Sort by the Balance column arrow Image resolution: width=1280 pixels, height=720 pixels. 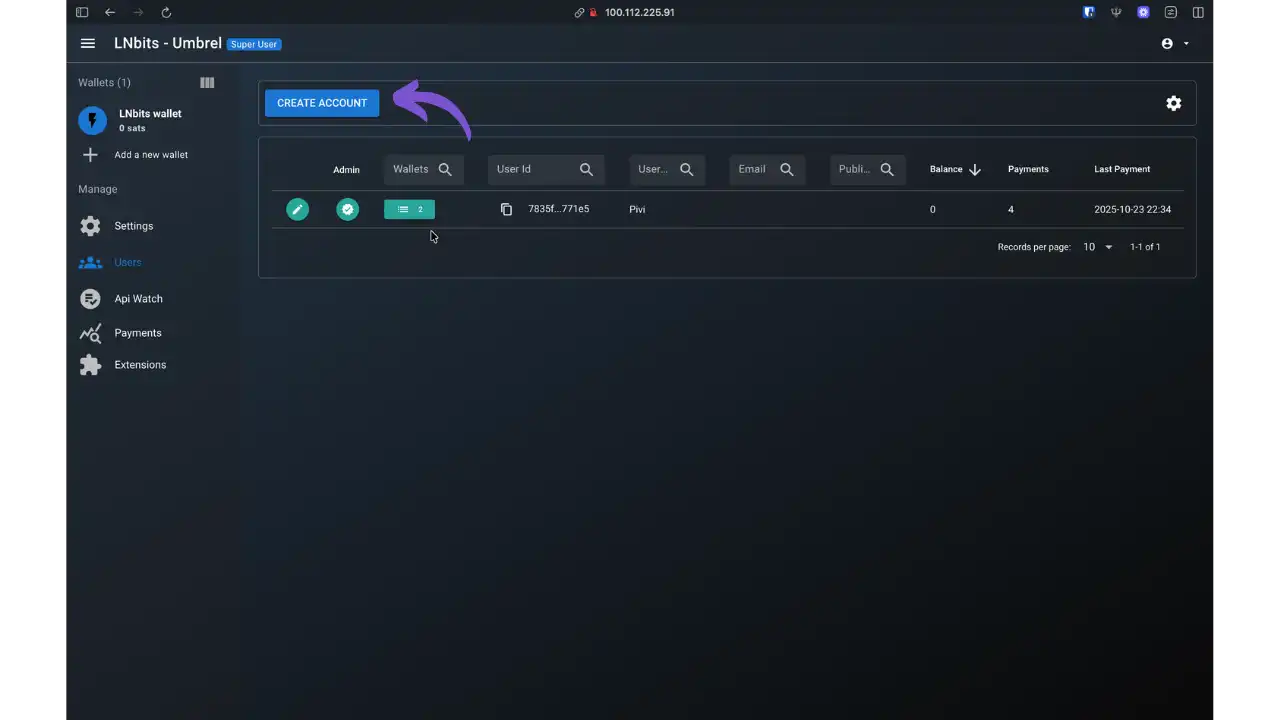click(x=974, y=170)
